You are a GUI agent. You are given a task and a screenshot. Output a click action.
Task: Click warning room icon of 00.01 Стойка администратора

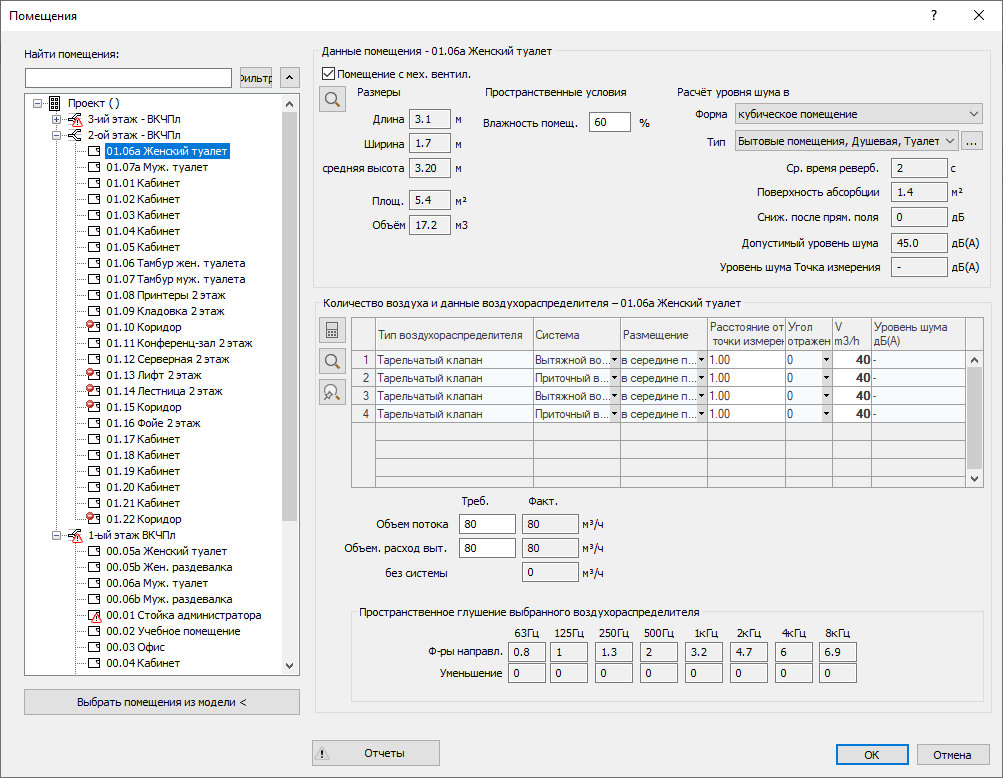click(x=94, y=615)
